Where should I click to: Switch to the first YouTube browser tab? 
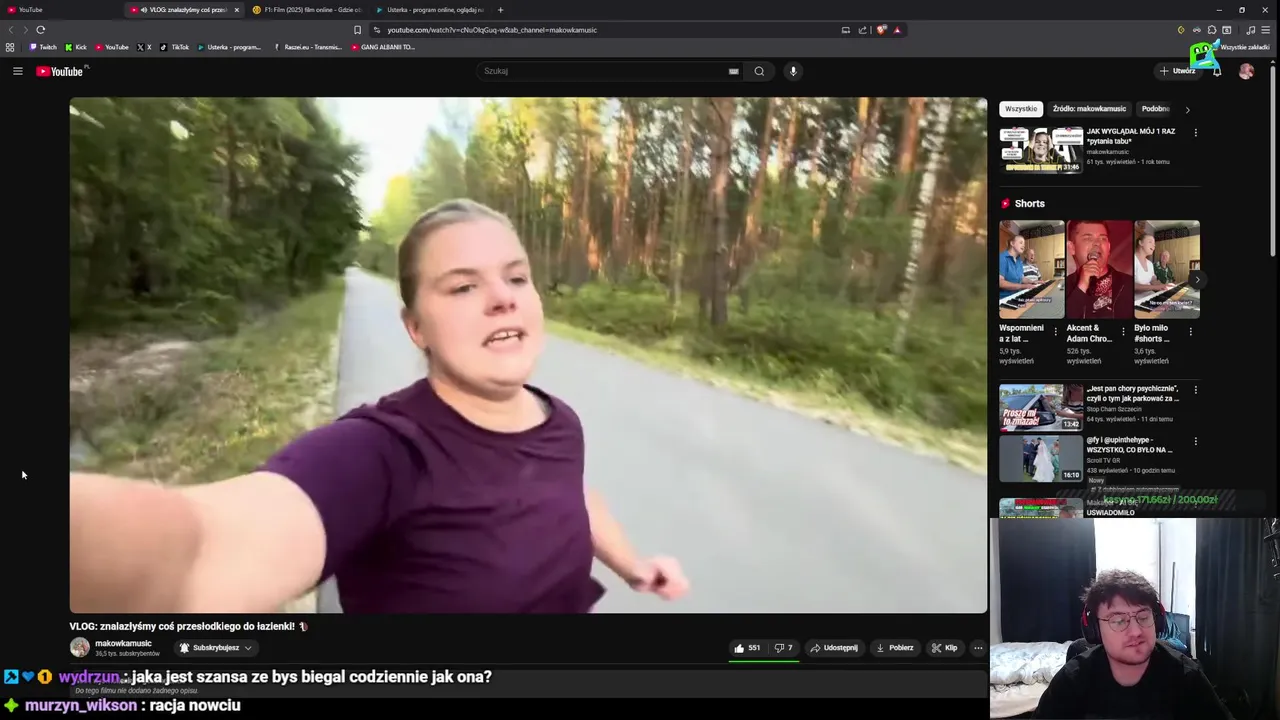[x=60, y=10]
